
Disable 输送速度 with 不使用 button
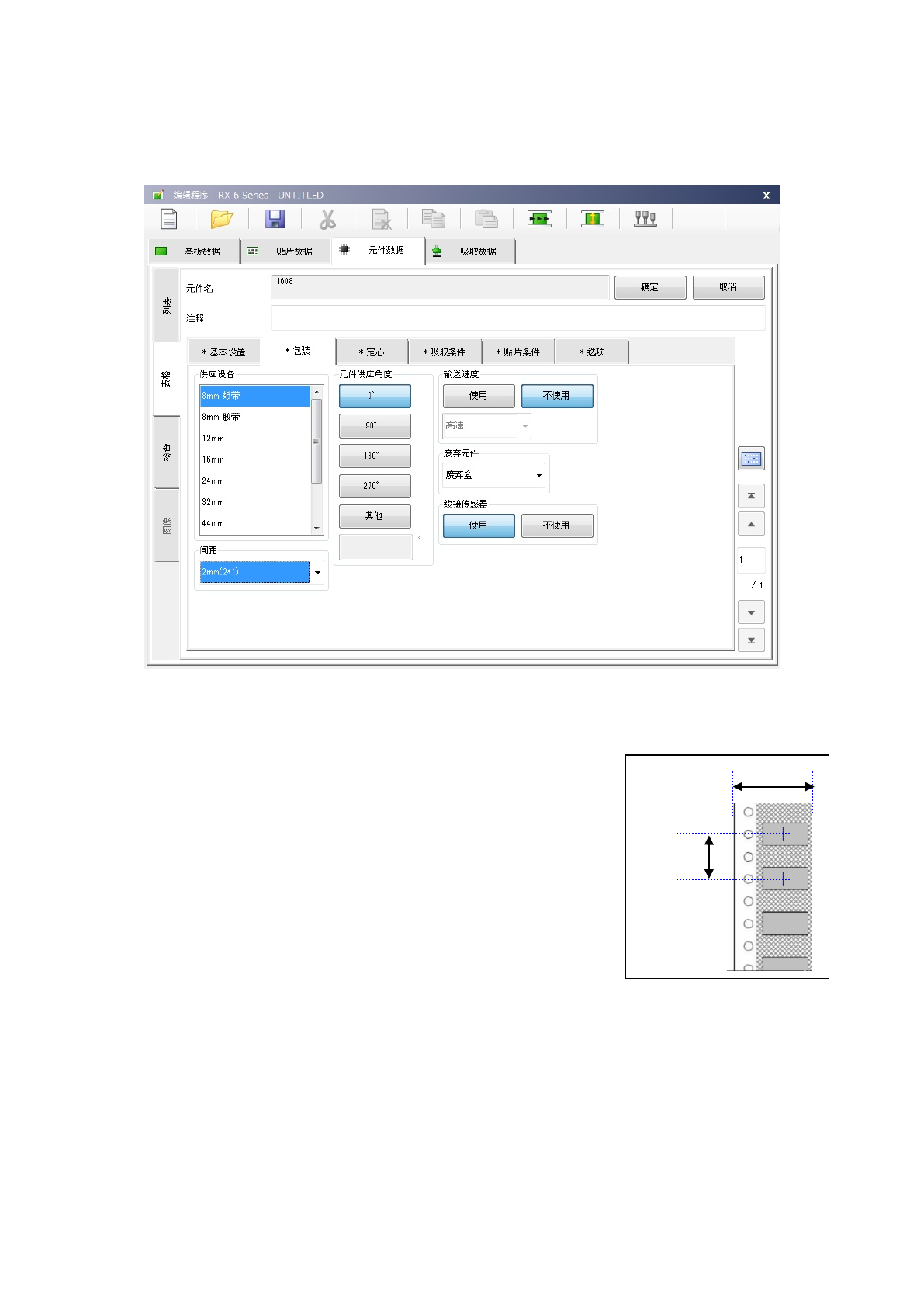[x=557, y=396]
